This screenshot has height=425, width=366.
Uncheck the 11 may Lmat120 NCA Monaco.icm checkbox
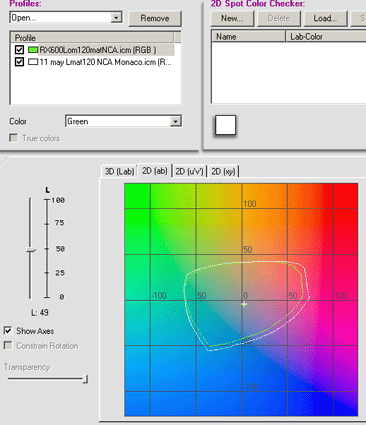(x=19, y=62)
